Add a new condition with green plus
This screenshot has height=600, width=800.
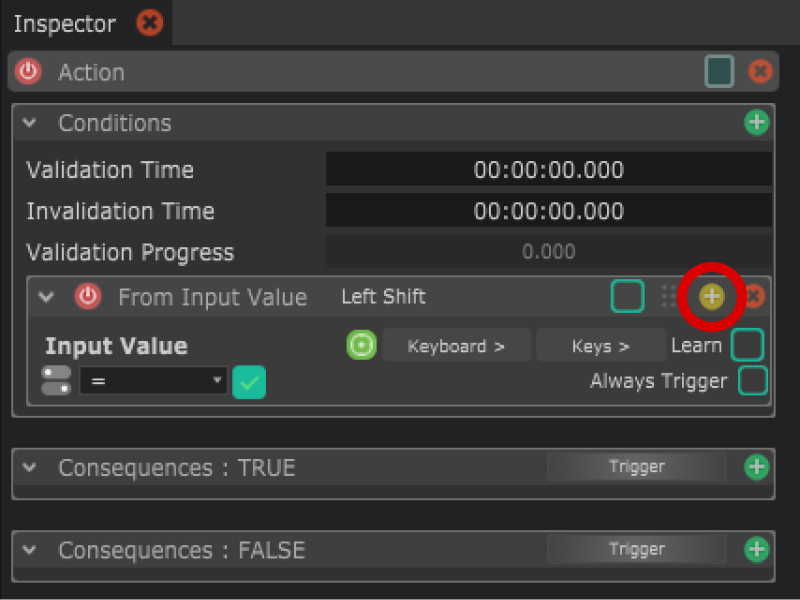[x=757, y=123]
